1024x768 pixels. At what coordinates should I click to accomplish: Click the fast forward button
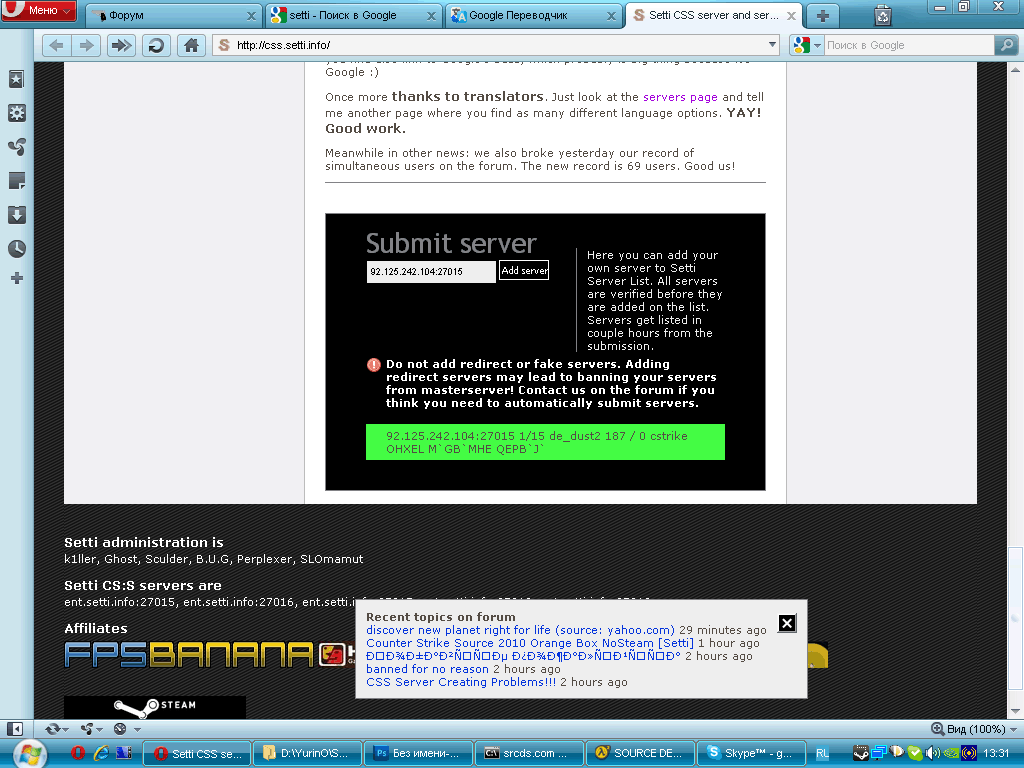(121, 45)
